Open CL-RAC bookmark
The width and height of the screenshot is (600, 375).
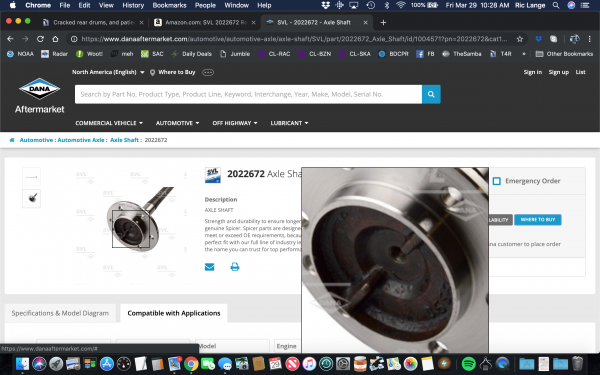pyautogui.click(x=274, y=54)
